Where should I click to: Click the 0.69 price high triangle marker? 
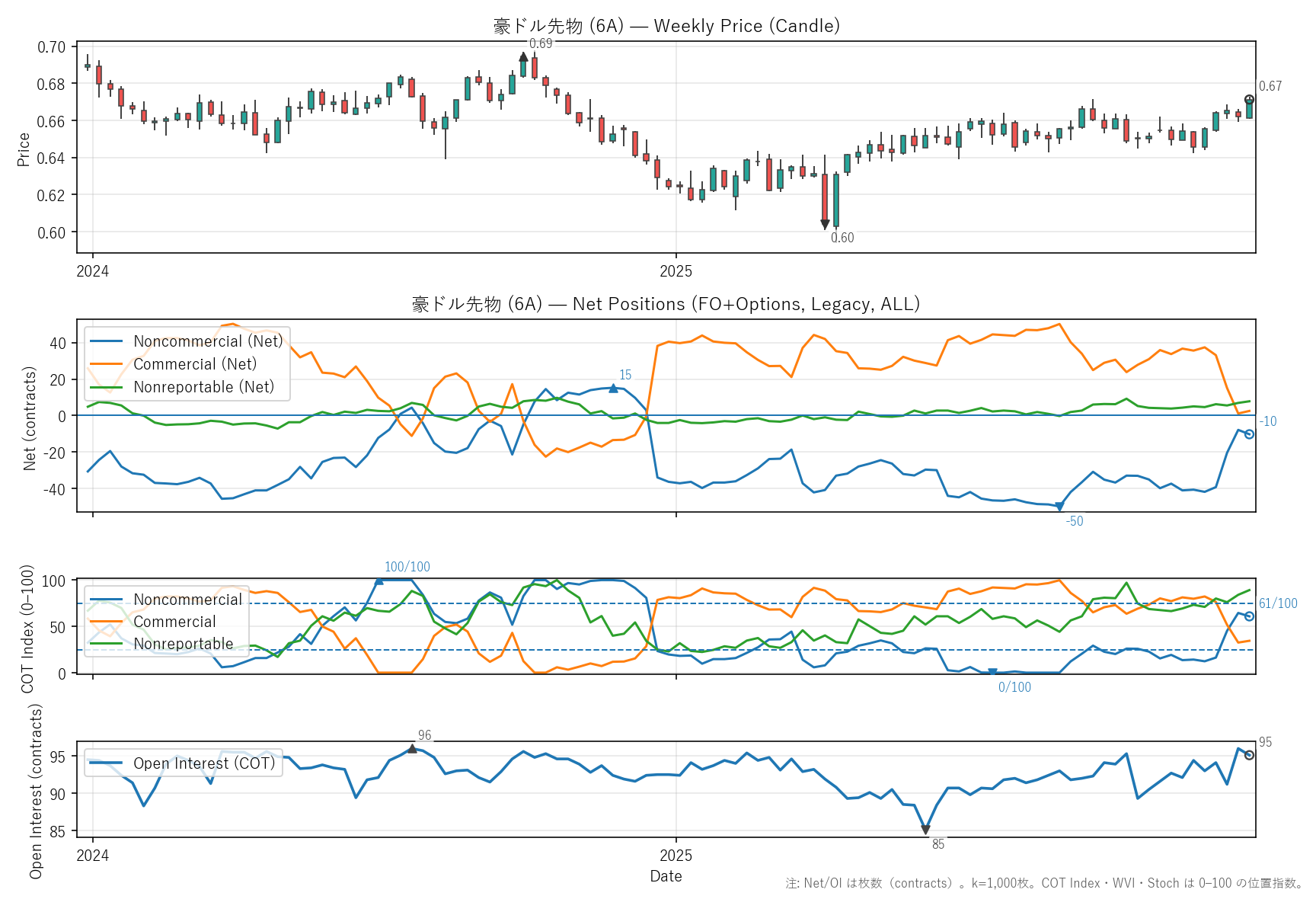tap(523, 56)
